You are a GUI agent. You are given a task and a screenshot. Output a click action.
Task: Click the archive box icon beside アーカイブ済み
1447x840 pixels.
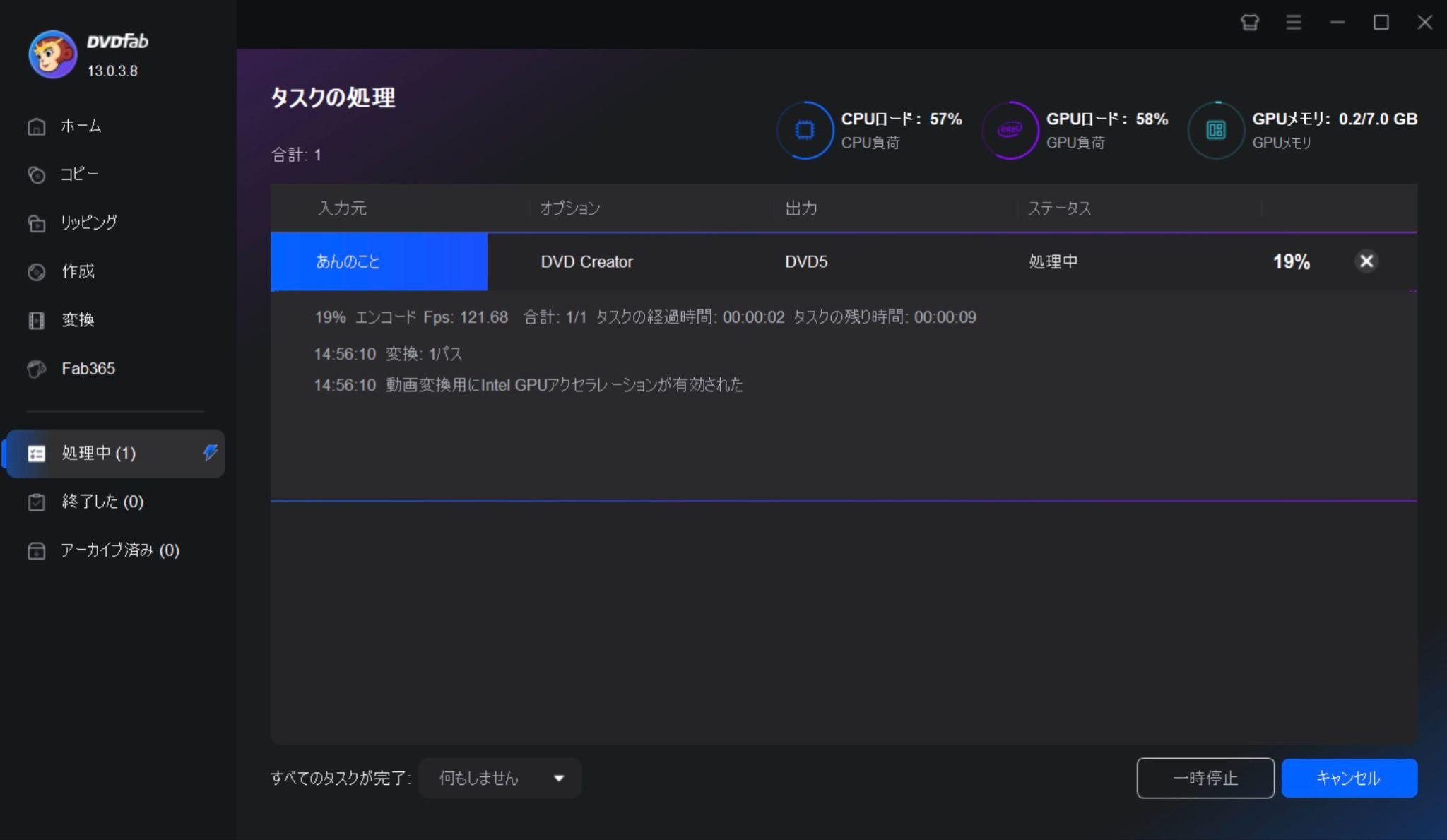tap(37, 550)
